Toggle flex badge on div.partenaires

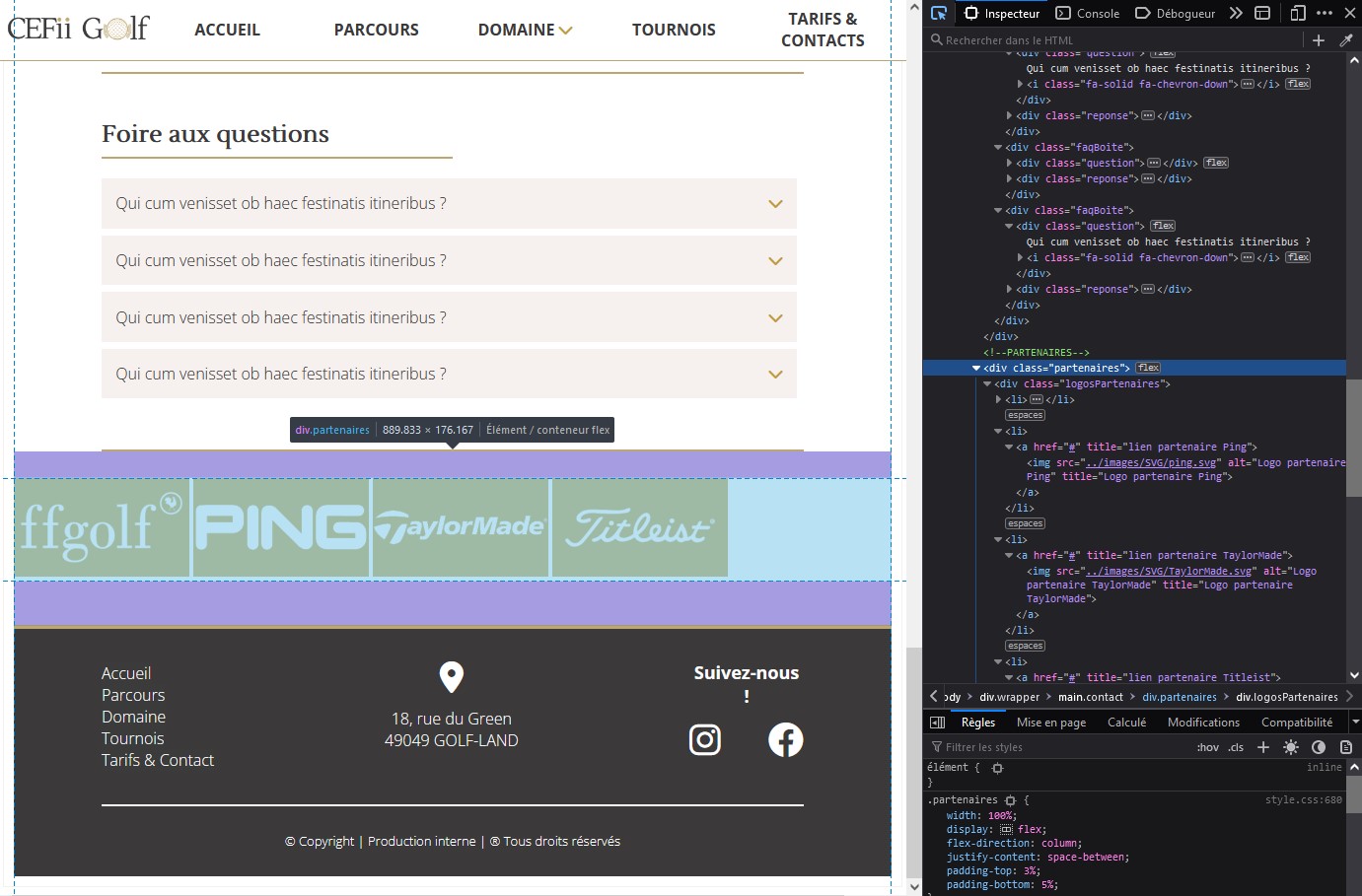point(1149,368)
